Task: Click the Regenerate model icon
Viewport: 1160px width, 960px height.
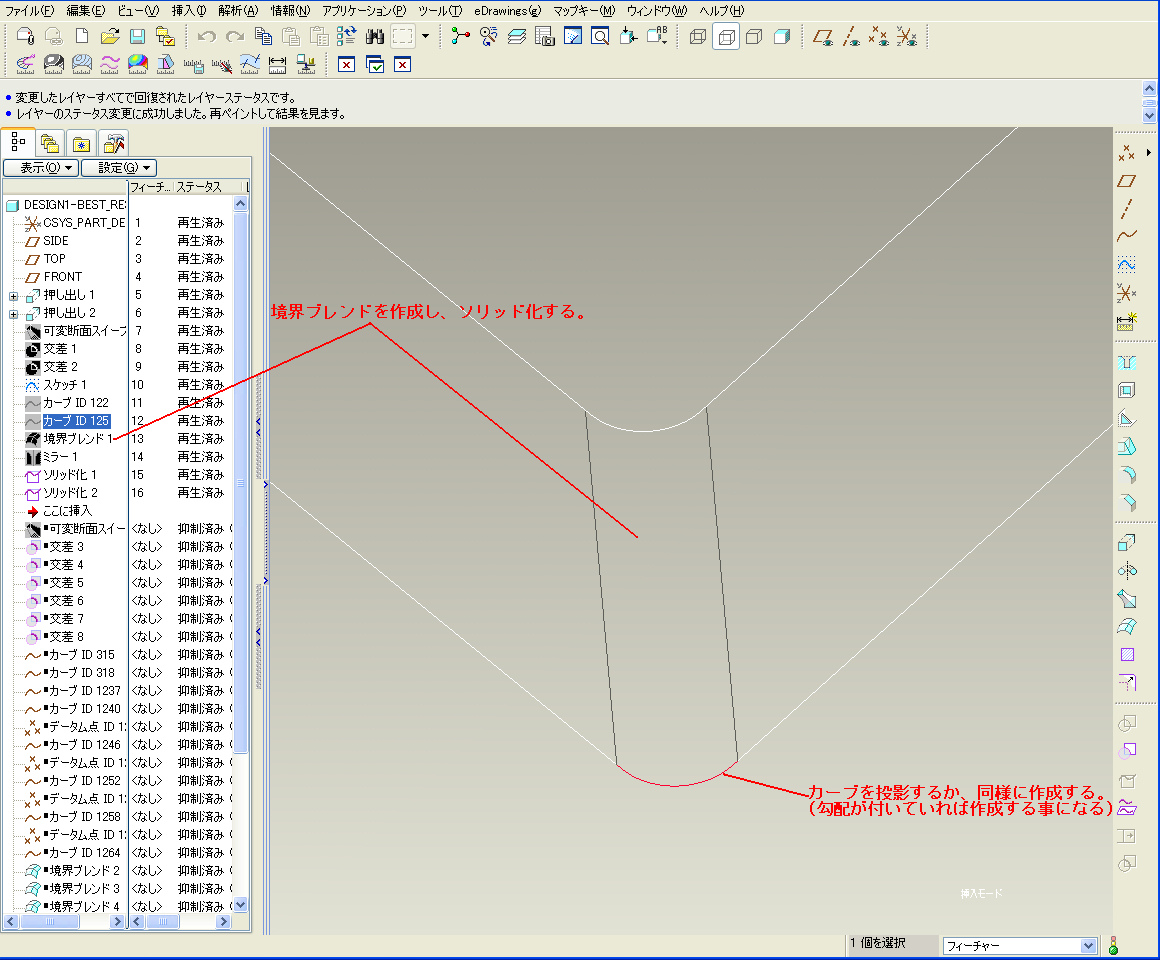Action: pos(347,37)
